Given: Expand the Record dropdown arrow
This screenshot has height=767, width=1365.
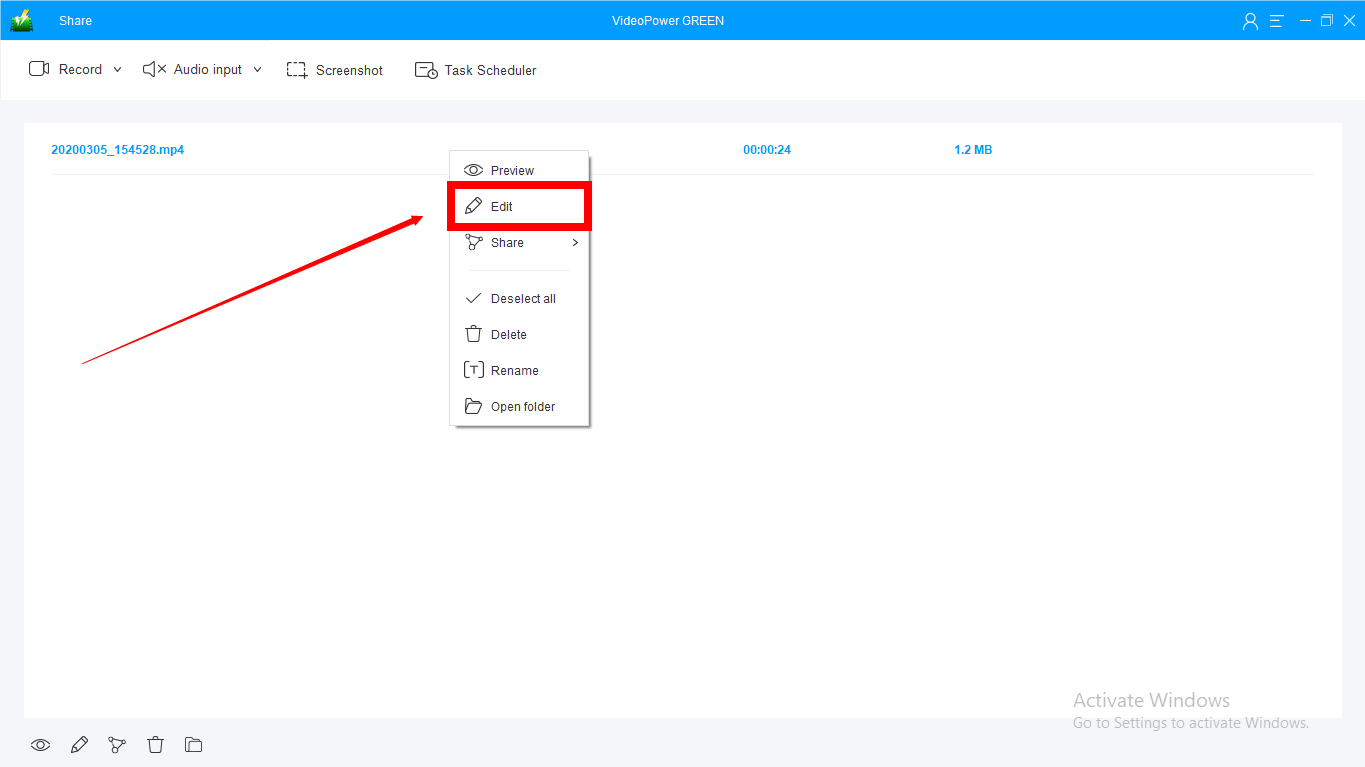Looking at the screenshot, I should (x=117, y=70).
